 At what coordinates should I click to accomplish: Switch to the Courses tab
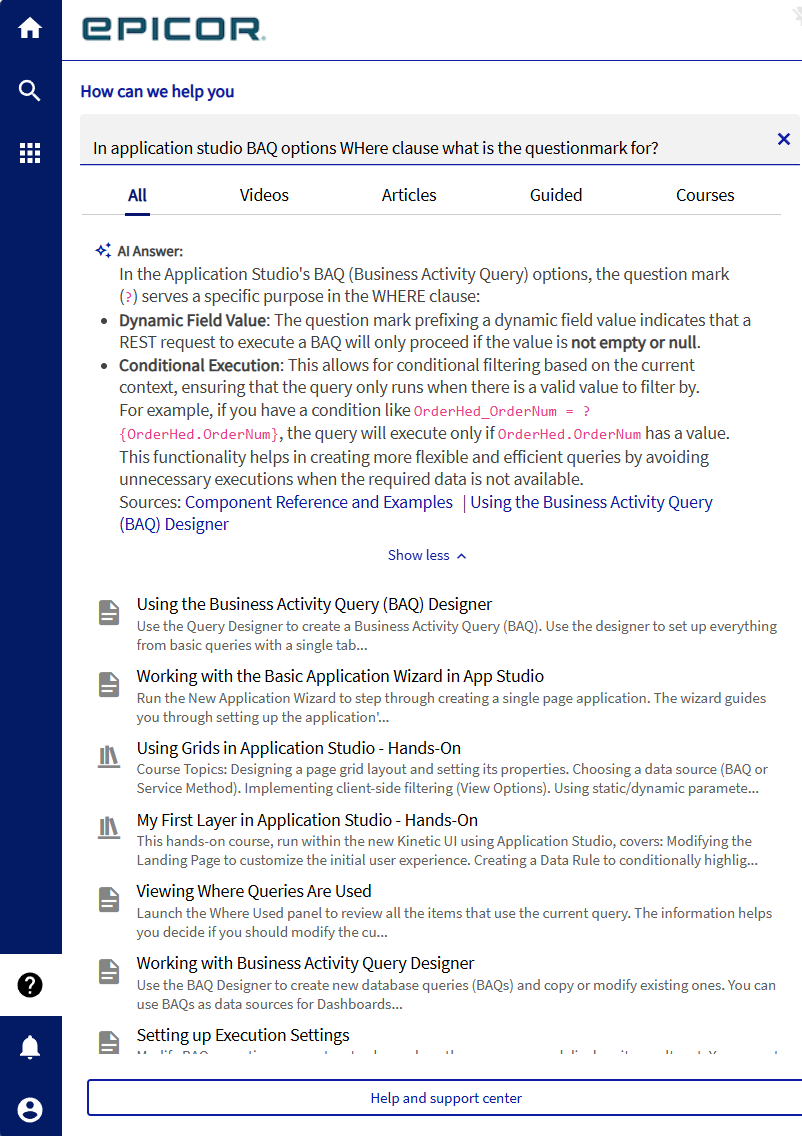(705, 195)
